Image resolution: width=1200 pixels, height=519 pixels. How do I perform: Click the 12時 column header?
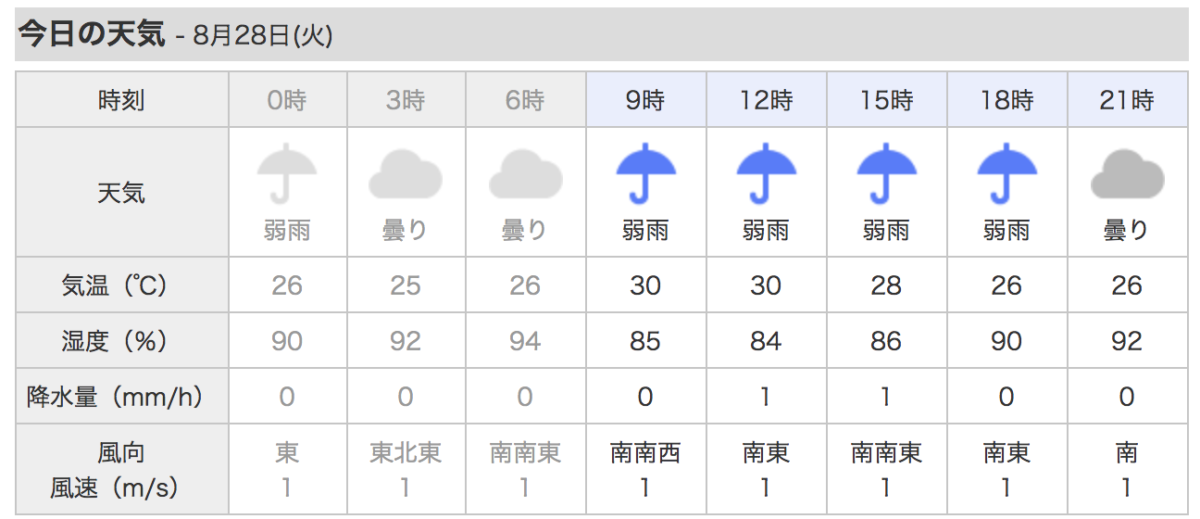click(766, 99)
